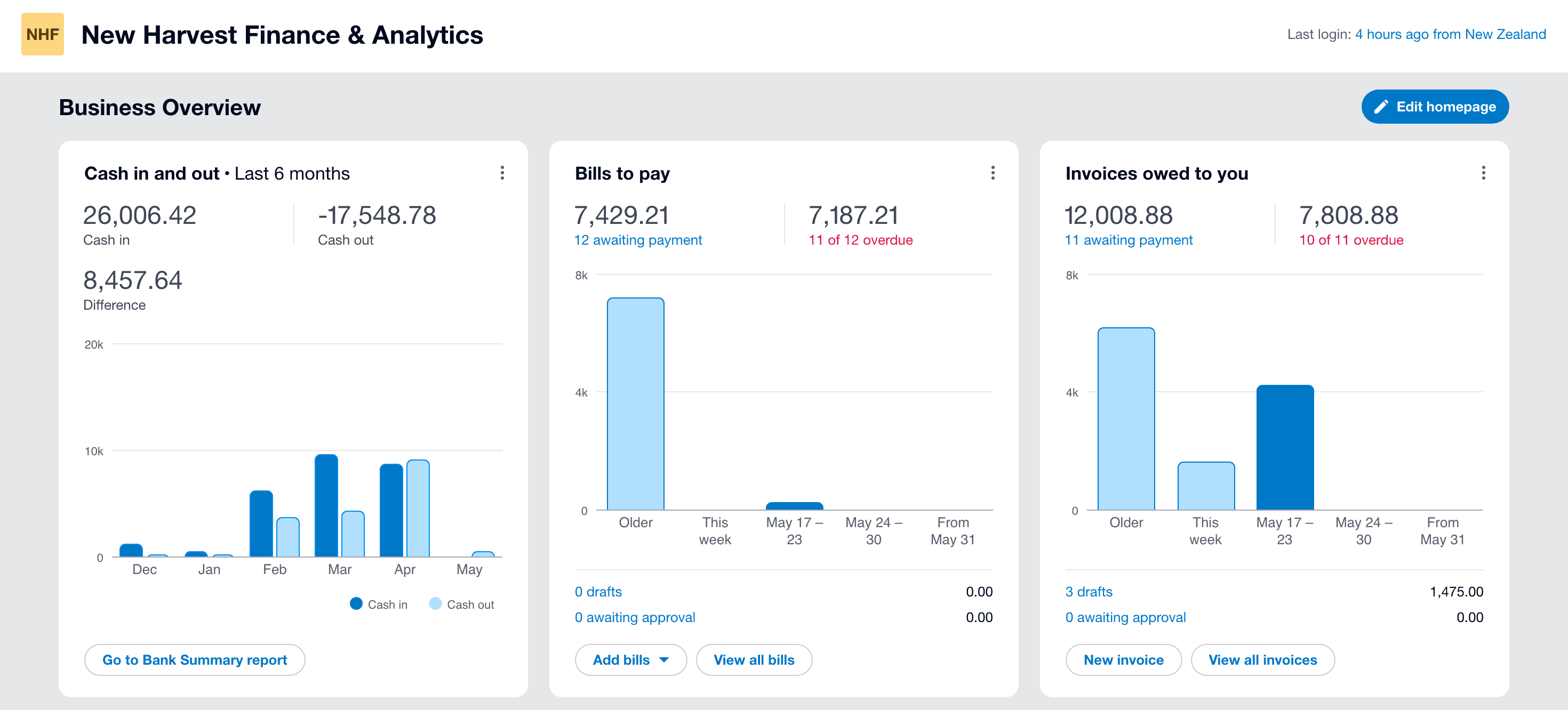The width and height of the screenshot is (1568, 710).
Task: Click March cash in bar
Action: (x=326, y=505)
